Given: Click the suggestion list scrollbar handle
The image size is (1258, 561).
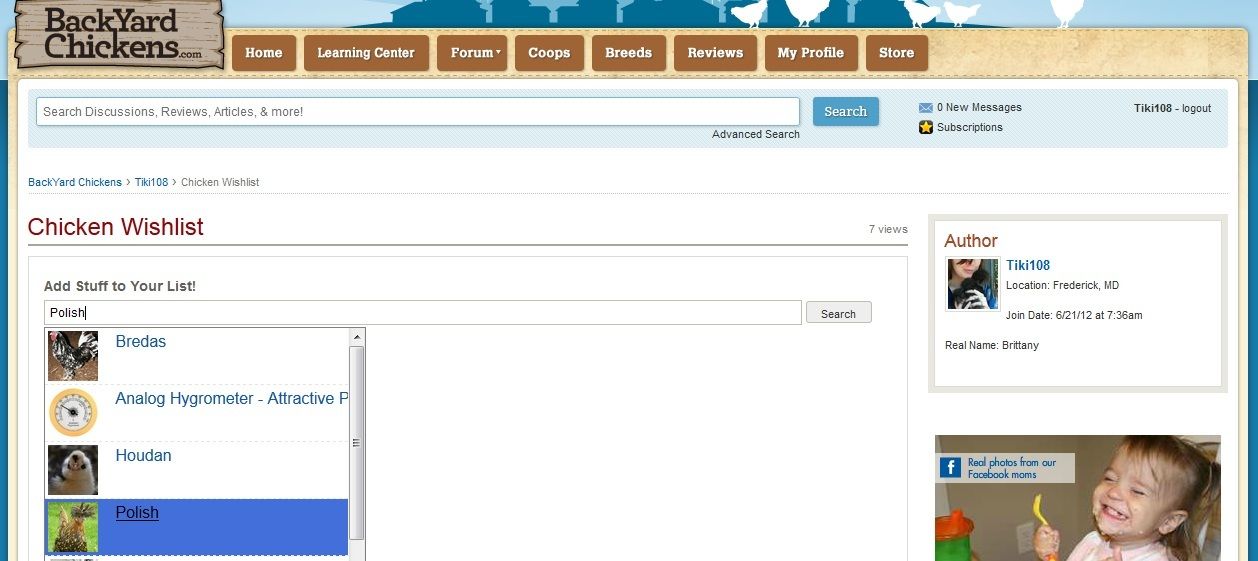Looking at the screenshot, I should pos(356,442).
